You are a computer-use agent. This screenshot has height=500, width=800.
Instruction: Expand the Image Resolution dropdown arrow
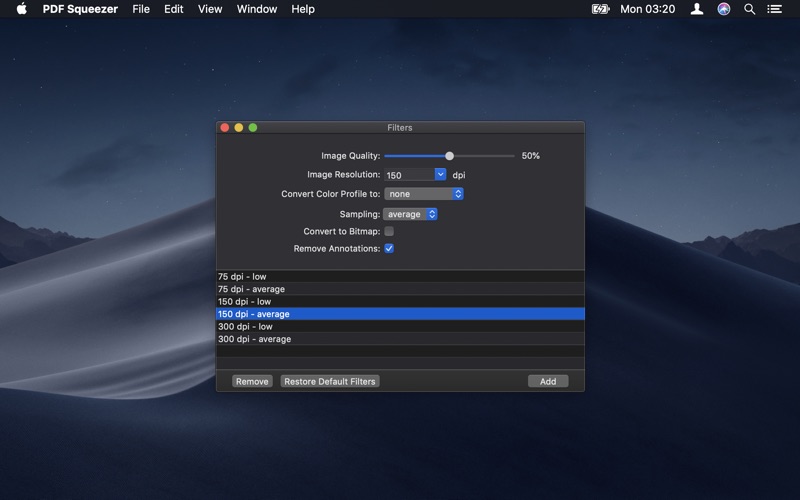coord(440,174)
